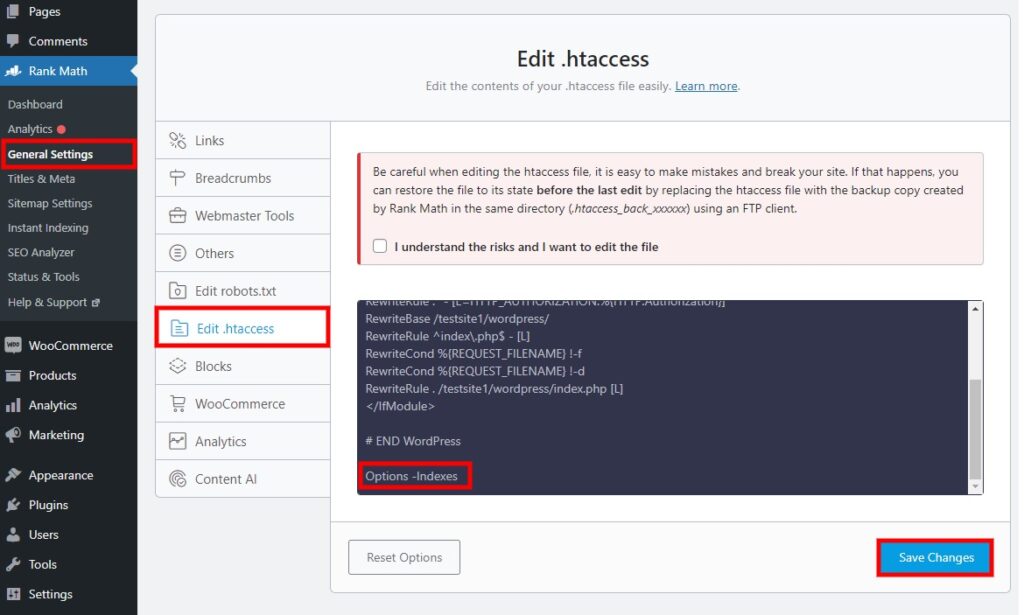Click the Others circle list icon
This screenshot has height=615, width=1024.
click(x=178, y=253)
